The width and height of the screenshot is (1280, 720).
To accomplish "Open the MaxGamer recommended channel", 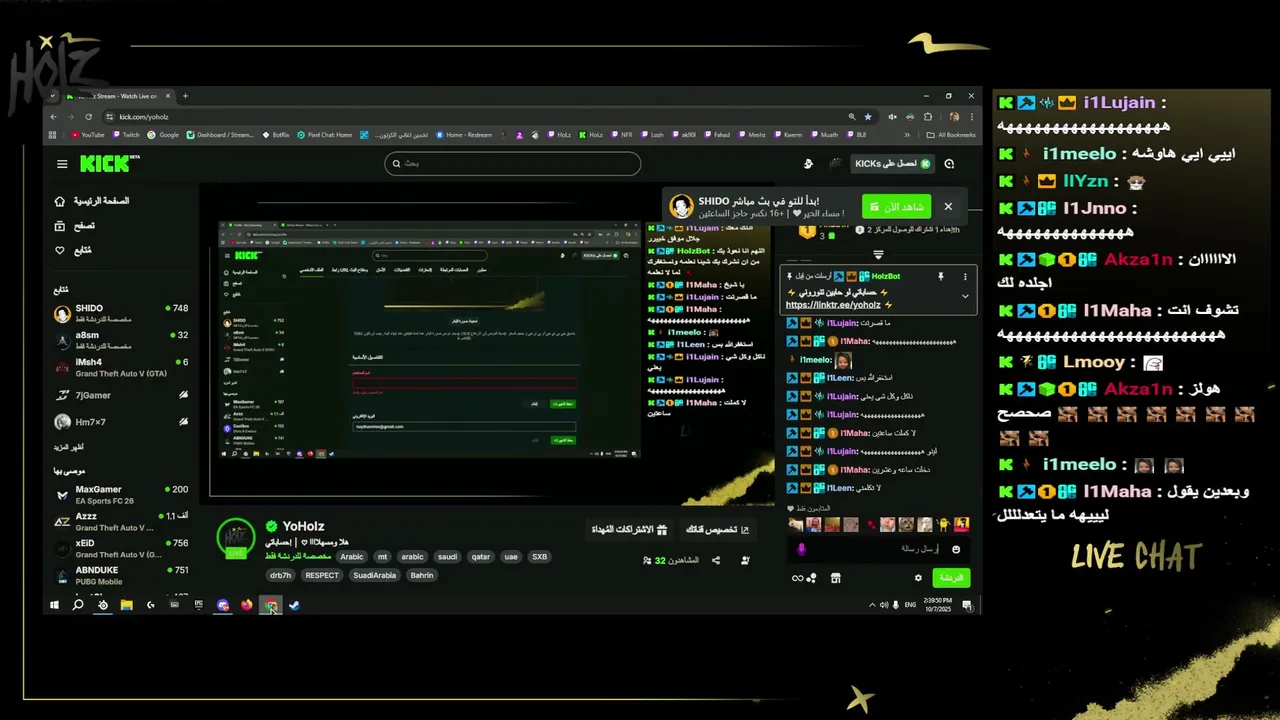I will 120,494.
